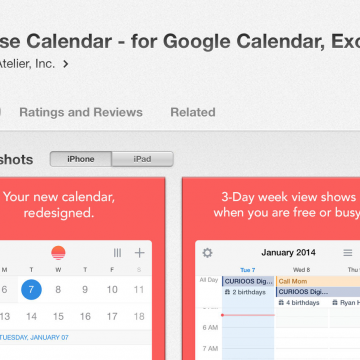Click the hamburger list icon beside January 2014
The image size is (360, 360).
coord(348,253)
